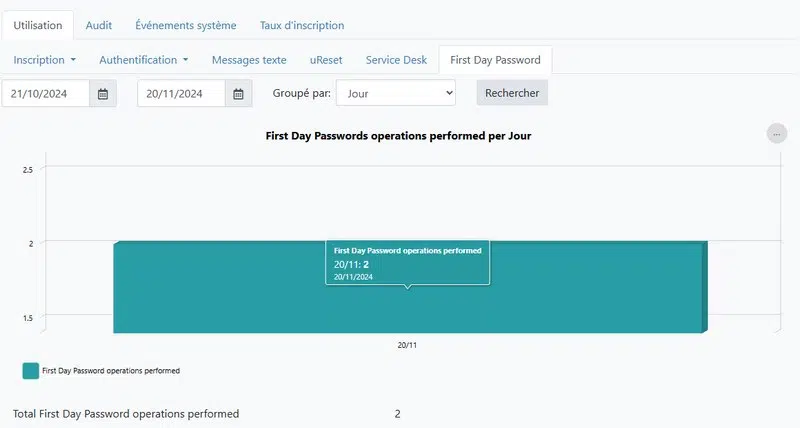Open the Groupé par Jour combo box

click(396, 93)
